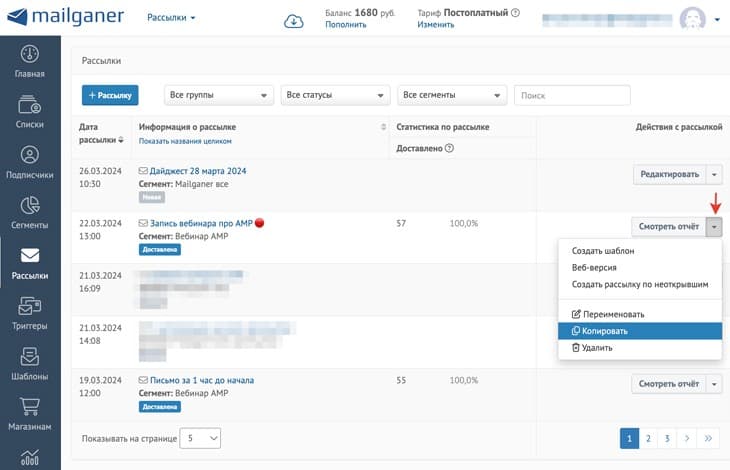This screenshot has height=470, width=730.
Task: Open the Списки section in sidebar
Action: tap(29, 111)
